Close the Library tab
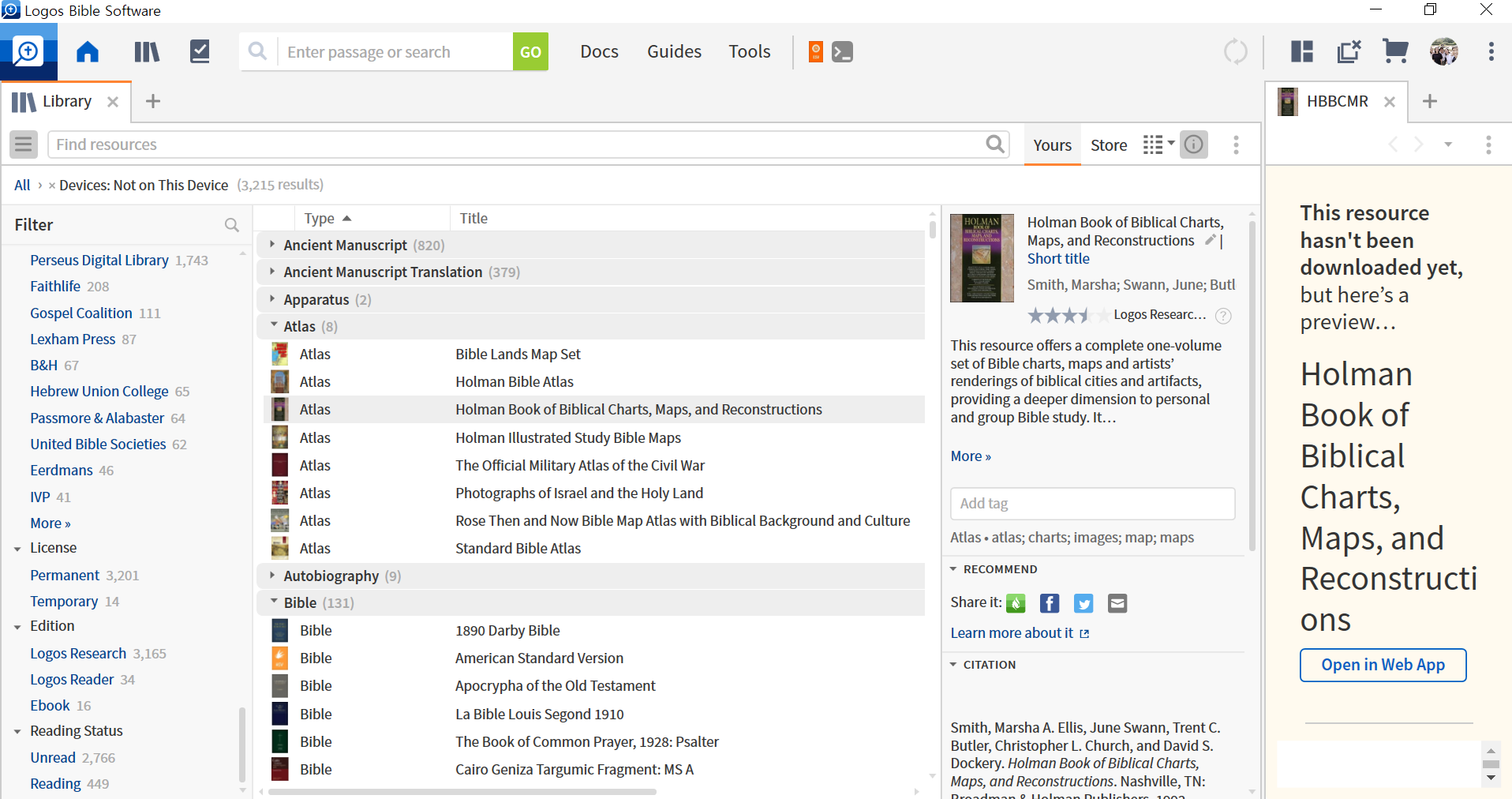 pos(113,102)
